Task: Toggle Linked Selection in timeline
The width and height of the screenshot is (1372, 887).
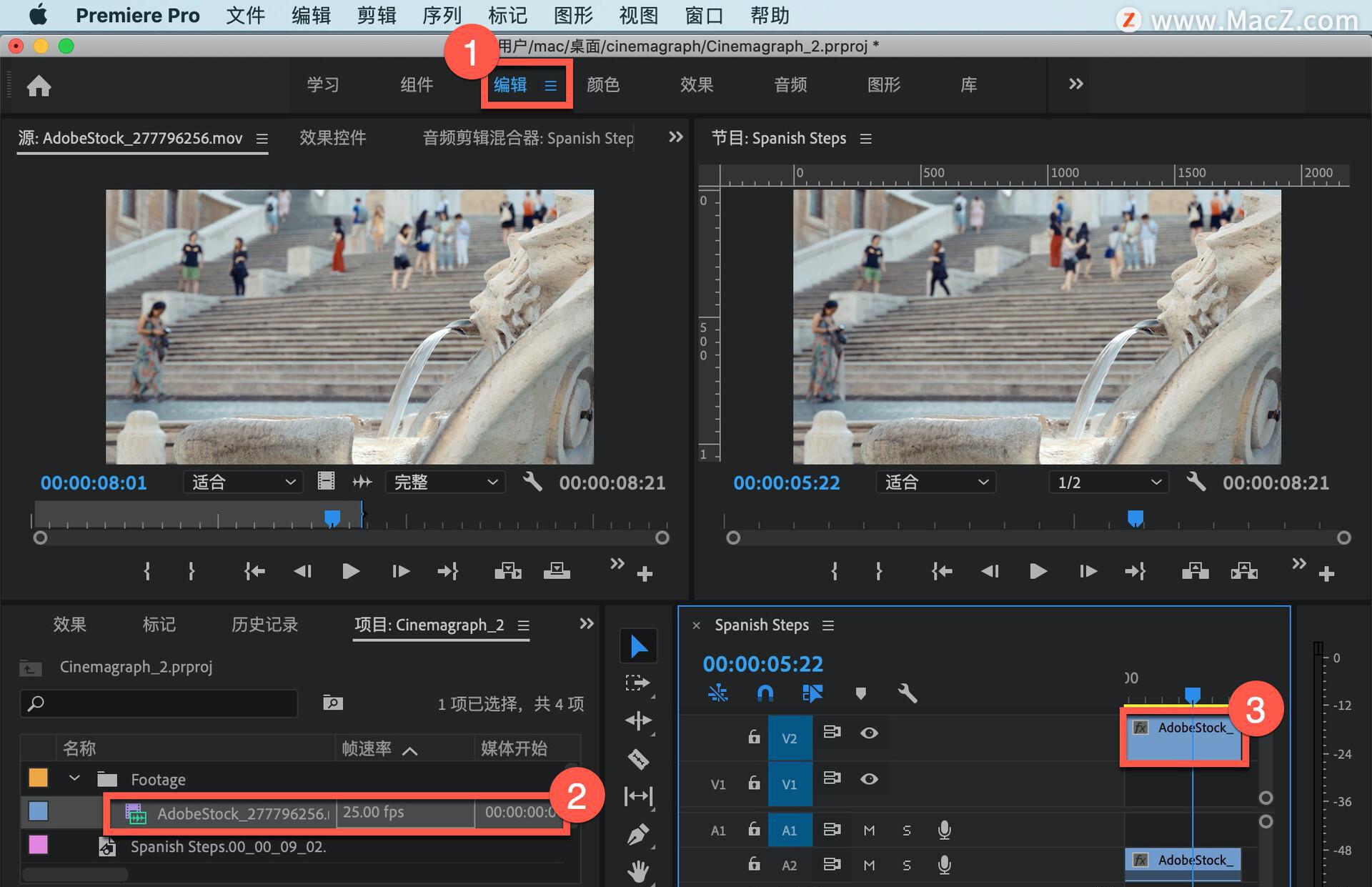Action: click(x=812, y=693)
